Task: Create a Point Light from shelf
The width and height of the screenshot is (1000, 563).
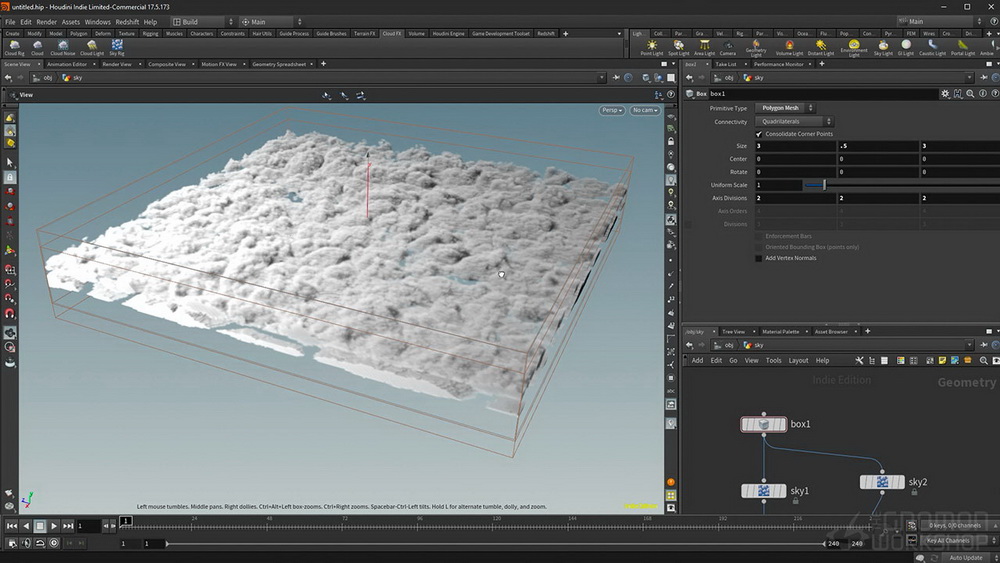Action: [652, 48]
